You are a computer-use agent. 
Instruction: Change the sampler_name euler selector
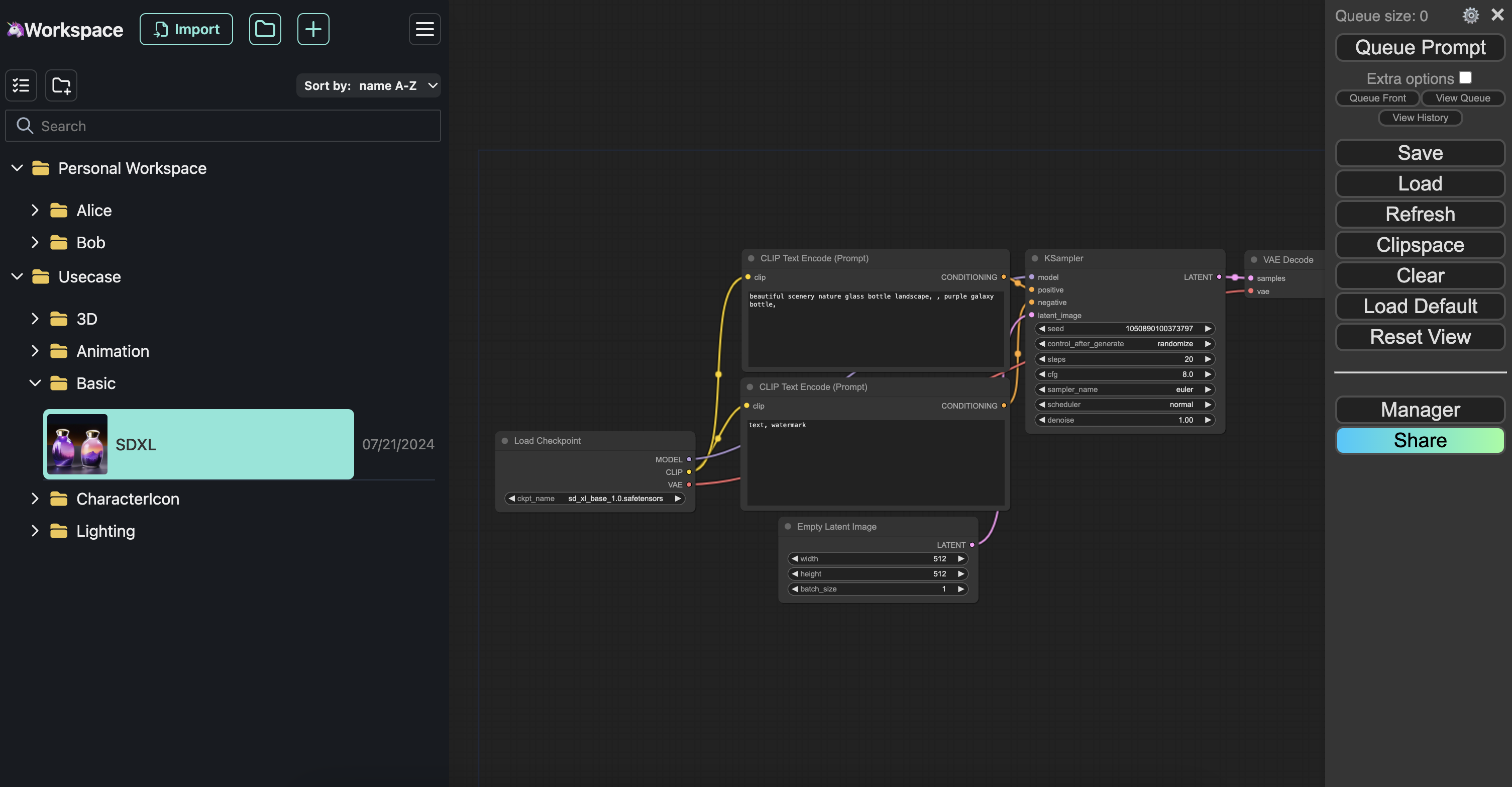pyautogui.click(x=1125, y=389)
